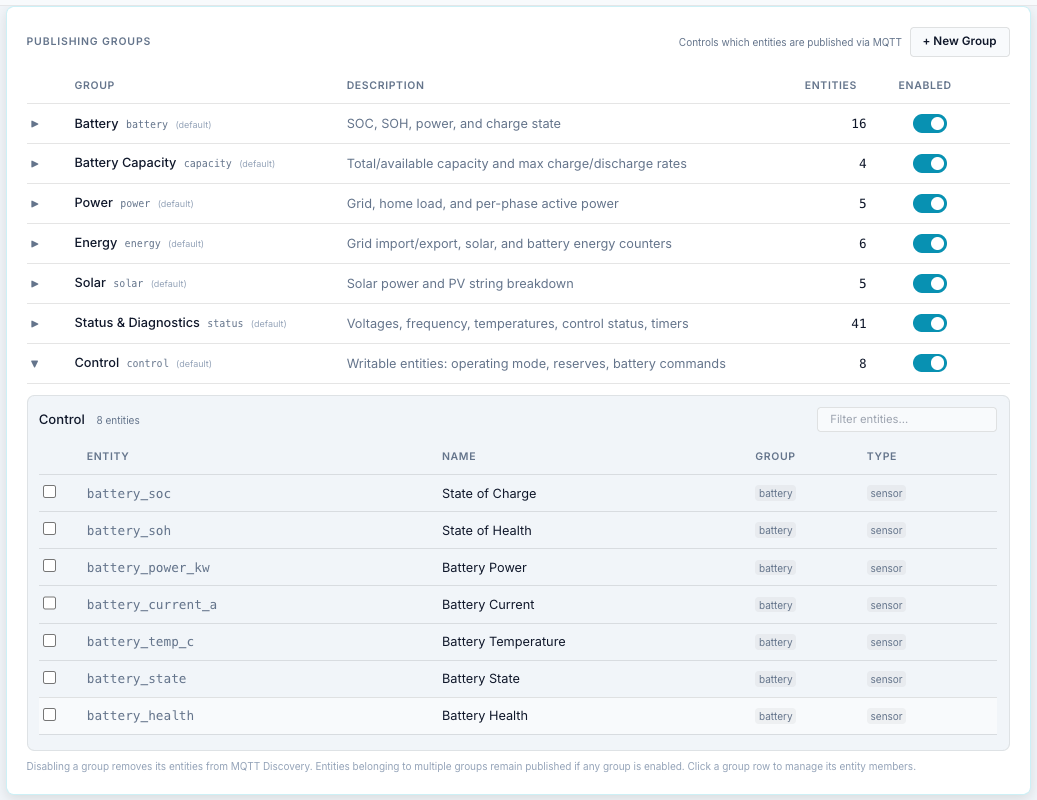Expand the Battery group row
This screenshot has height=800, width=1037.
pyautogui.click(x=35, y=124)
